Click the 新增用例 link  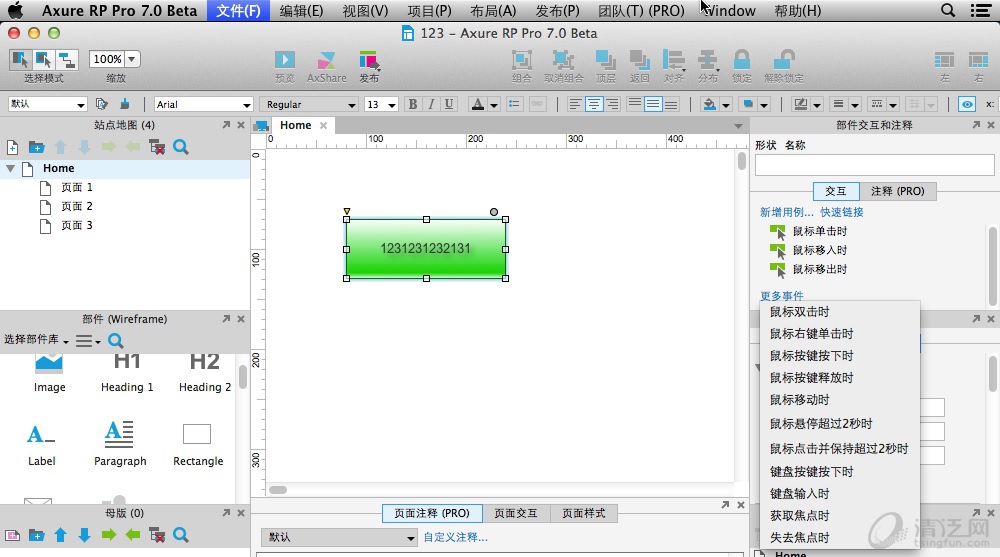pyautogui.click(x=786, y=212)
